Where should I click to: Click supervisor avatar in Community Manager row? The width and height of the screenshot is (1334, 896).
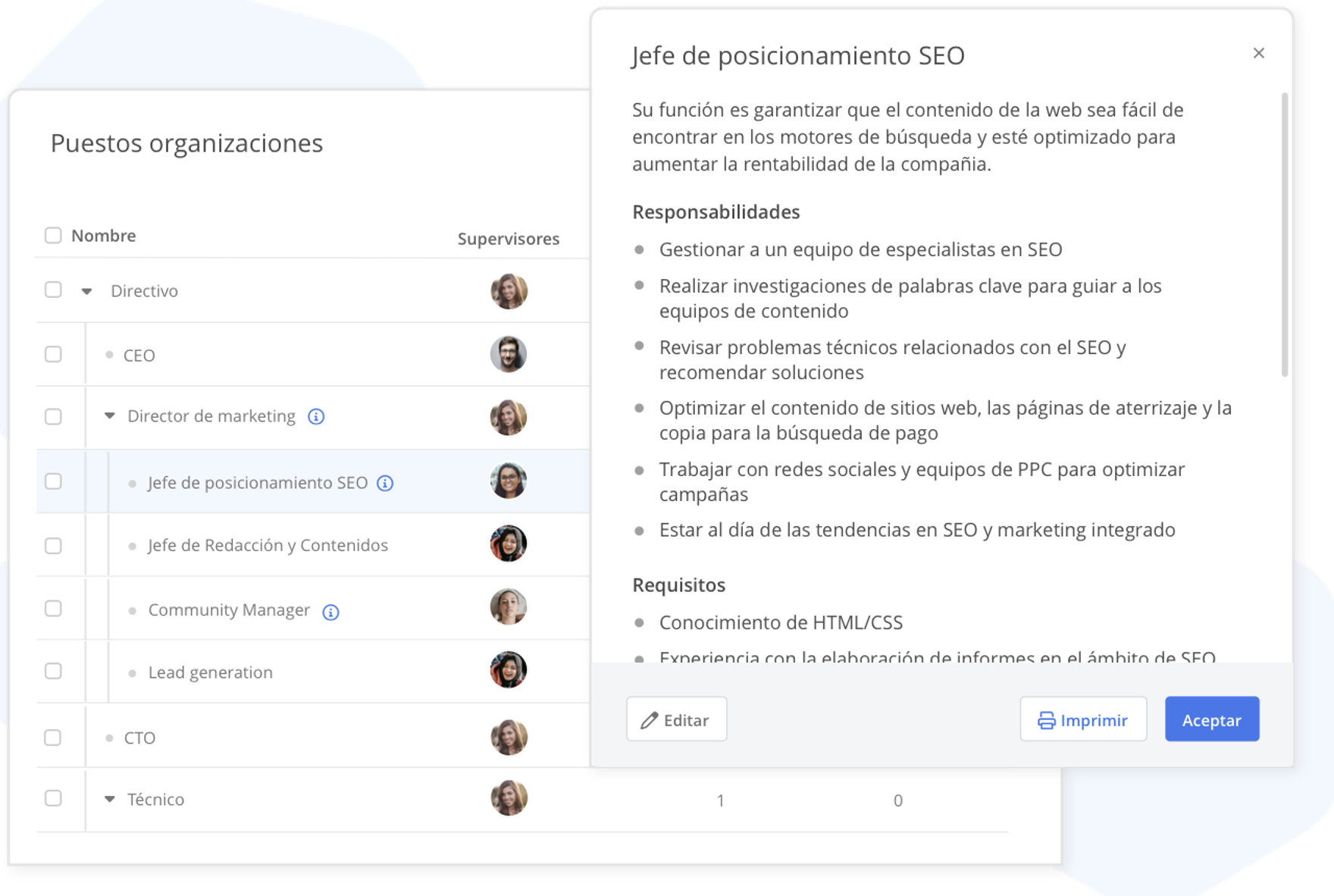click(509, 606)
